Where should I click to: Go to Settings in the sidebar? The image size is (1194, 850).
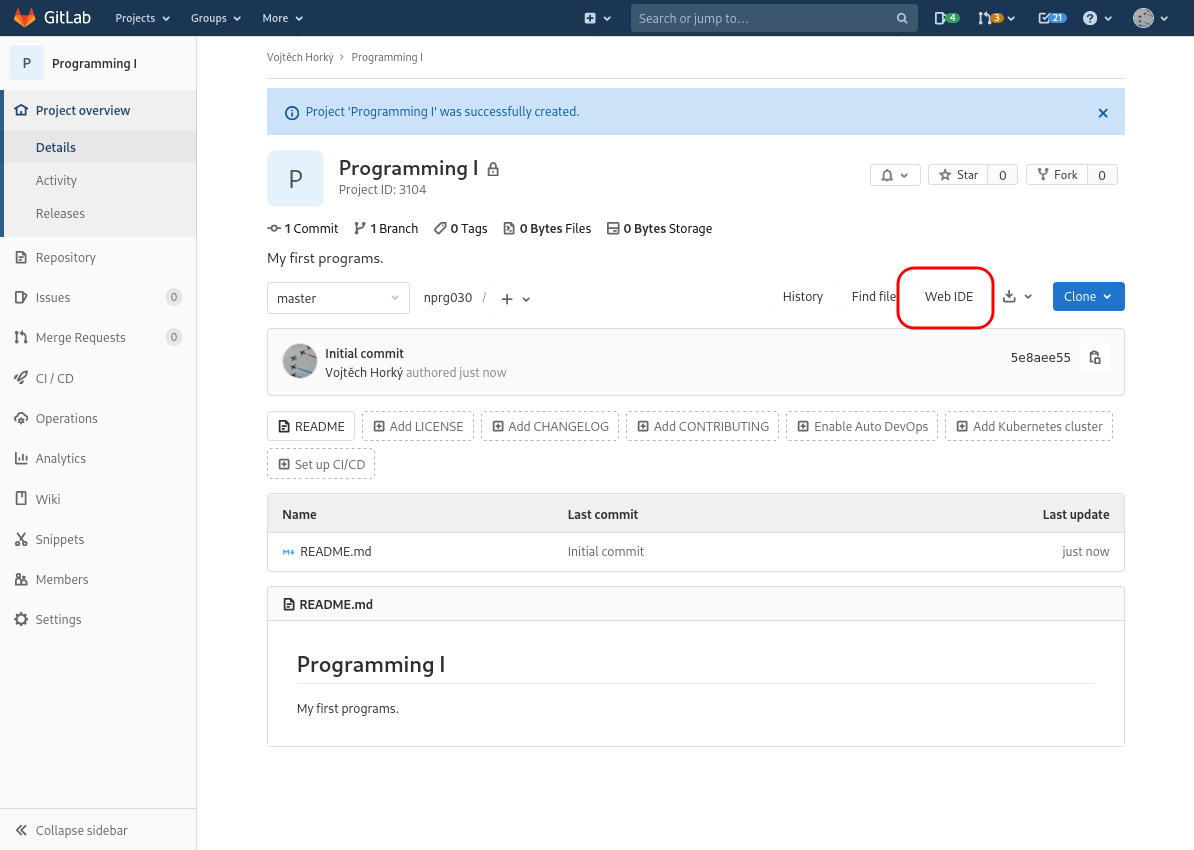pyautogui.click(x=58, y=620)
